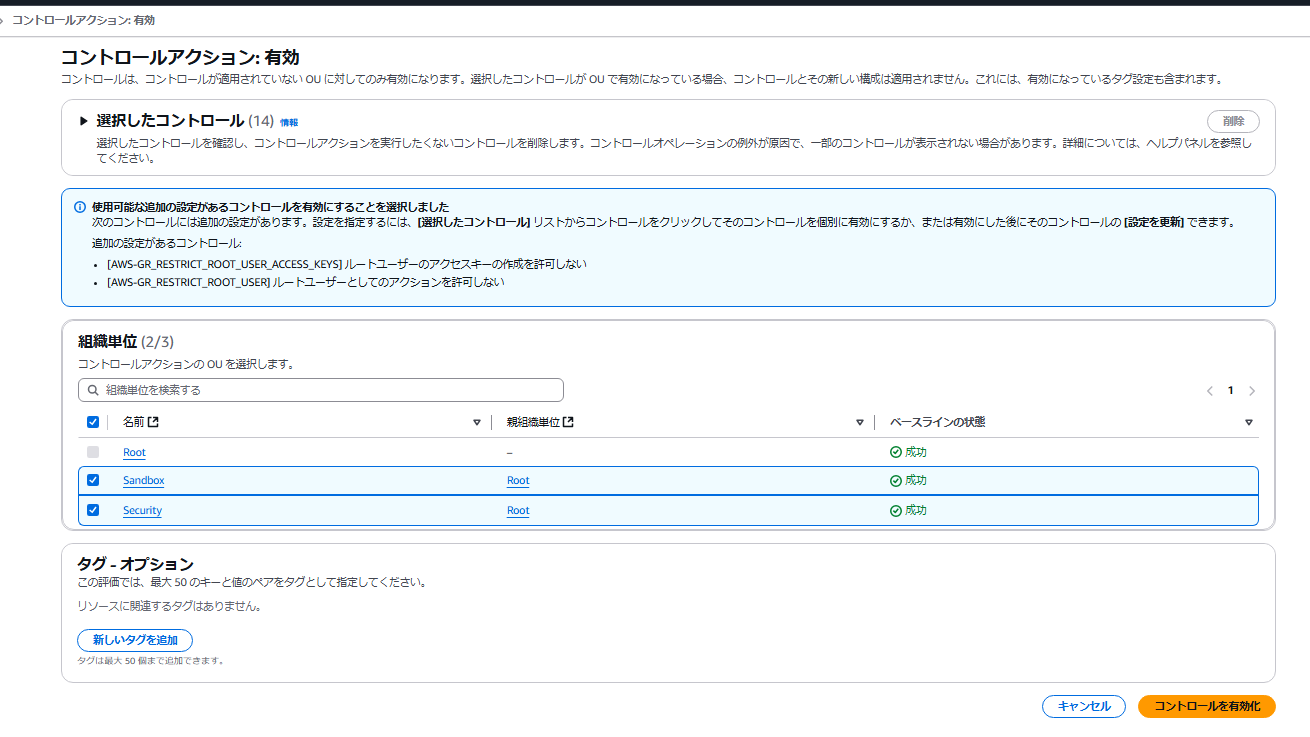
Task: Click the external link icon beside 名前 header
Action: click(154, 422)
